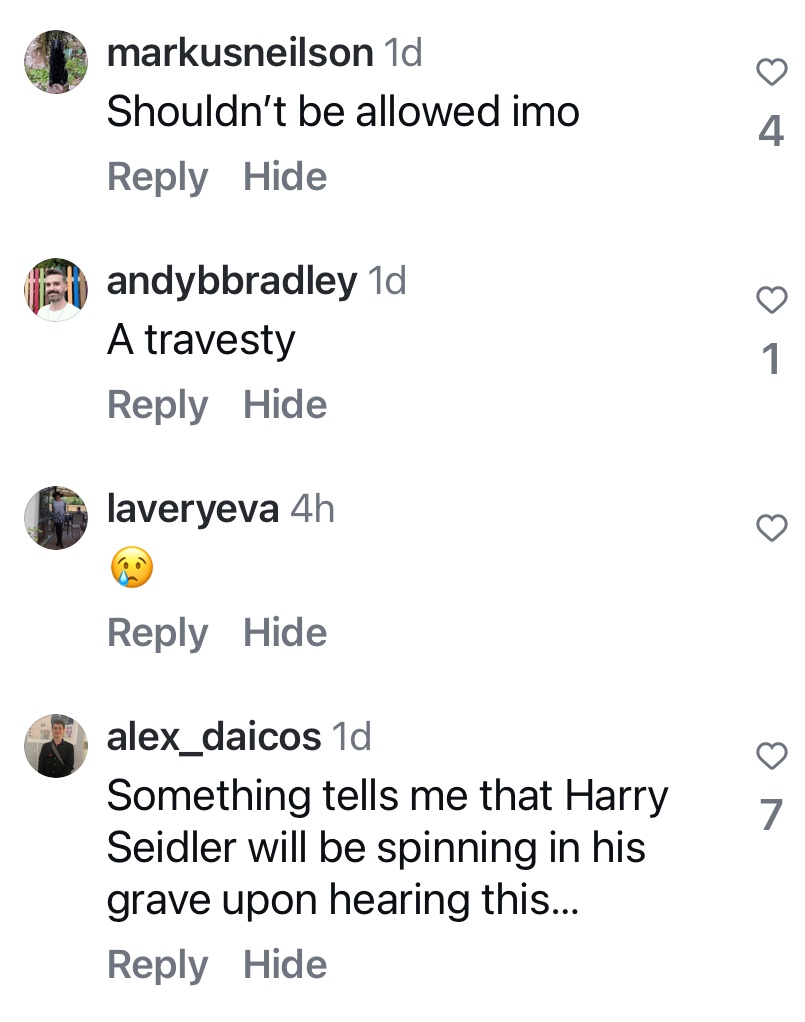Open markusneilson's profile picture
805x1022 pixels.
coord(56,62)
